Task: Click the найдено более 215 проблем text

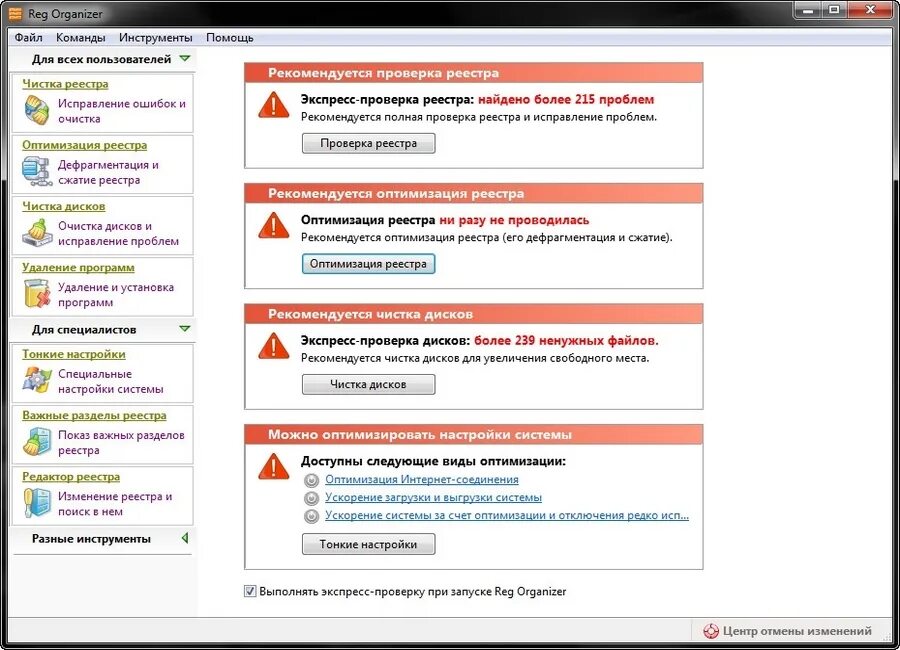Action: pos(566,99)
